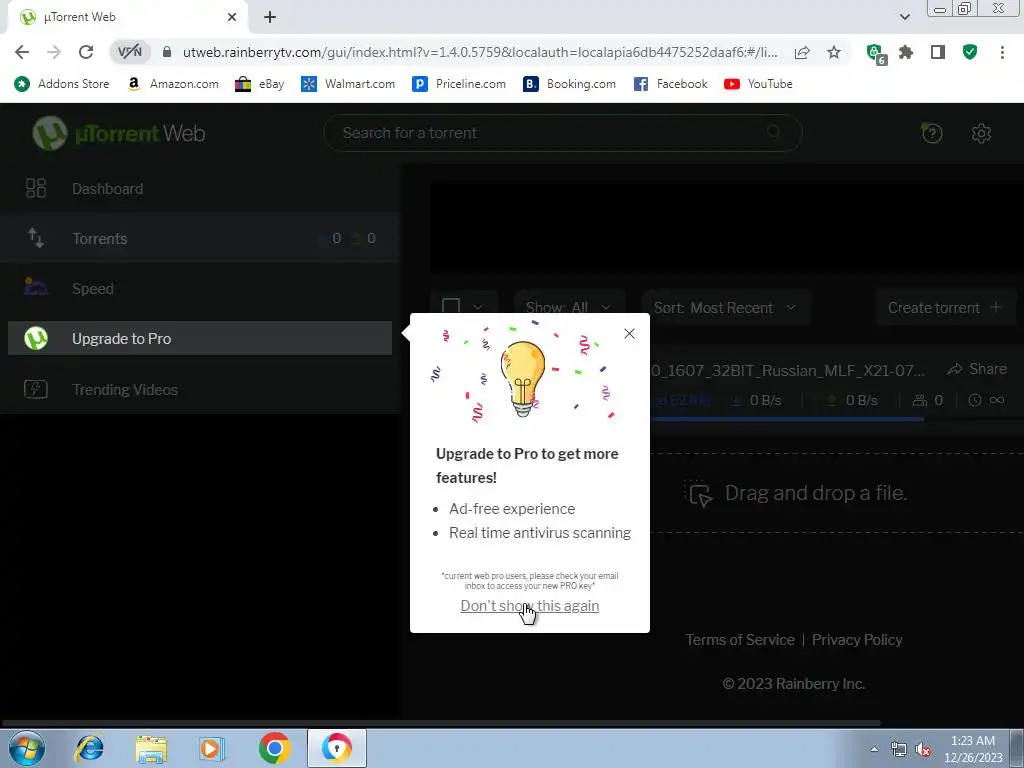This screenshot has width=1024, height=768.
Task: Click the Dashboard grid icon
Action: tap(36, 188)
